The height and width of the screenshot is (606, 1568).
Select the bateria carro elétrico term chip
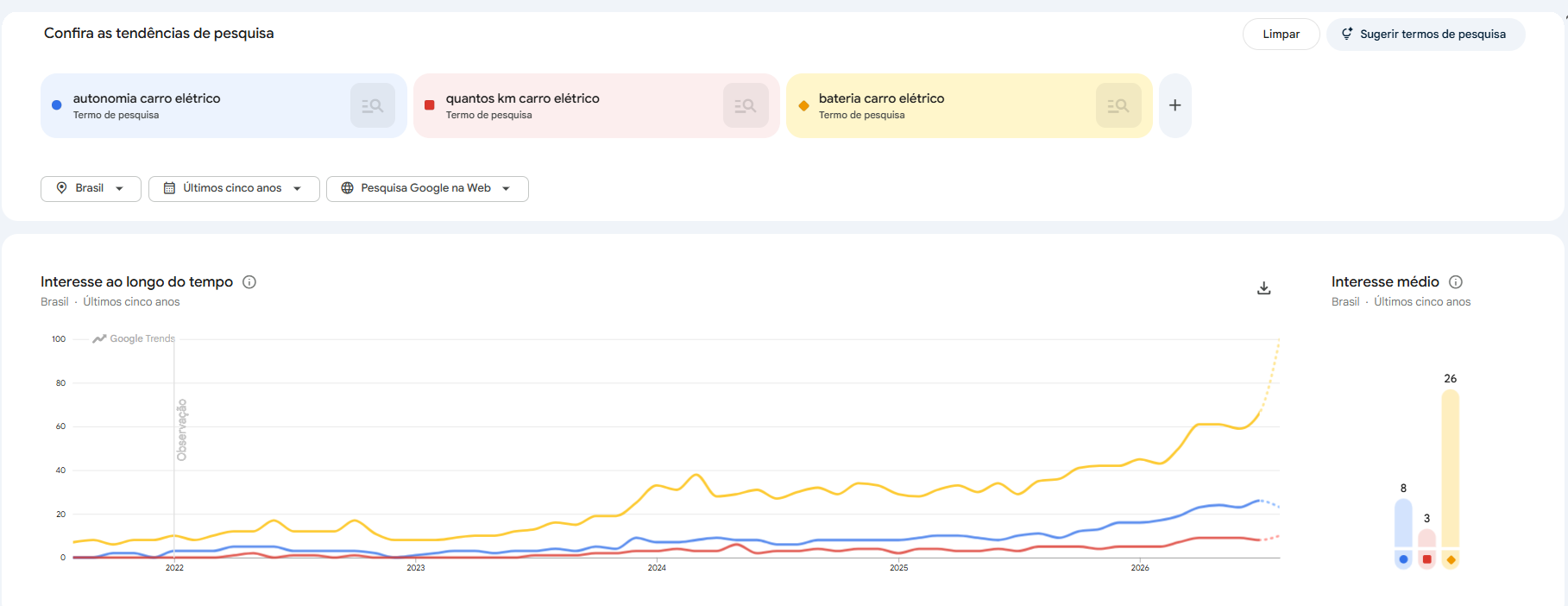pyautogui.click(x=969, y=105)
